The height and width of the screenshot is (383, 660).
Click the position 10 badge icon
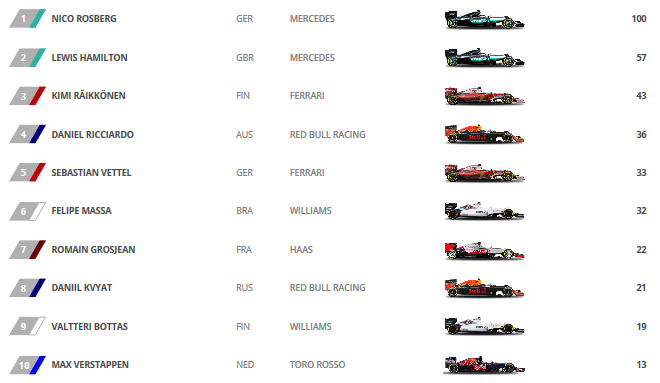click(x=27, y=365)
